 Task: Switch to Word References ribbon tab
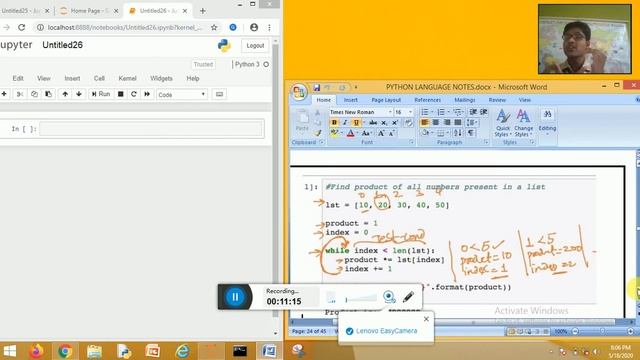(x=428, y=100)
